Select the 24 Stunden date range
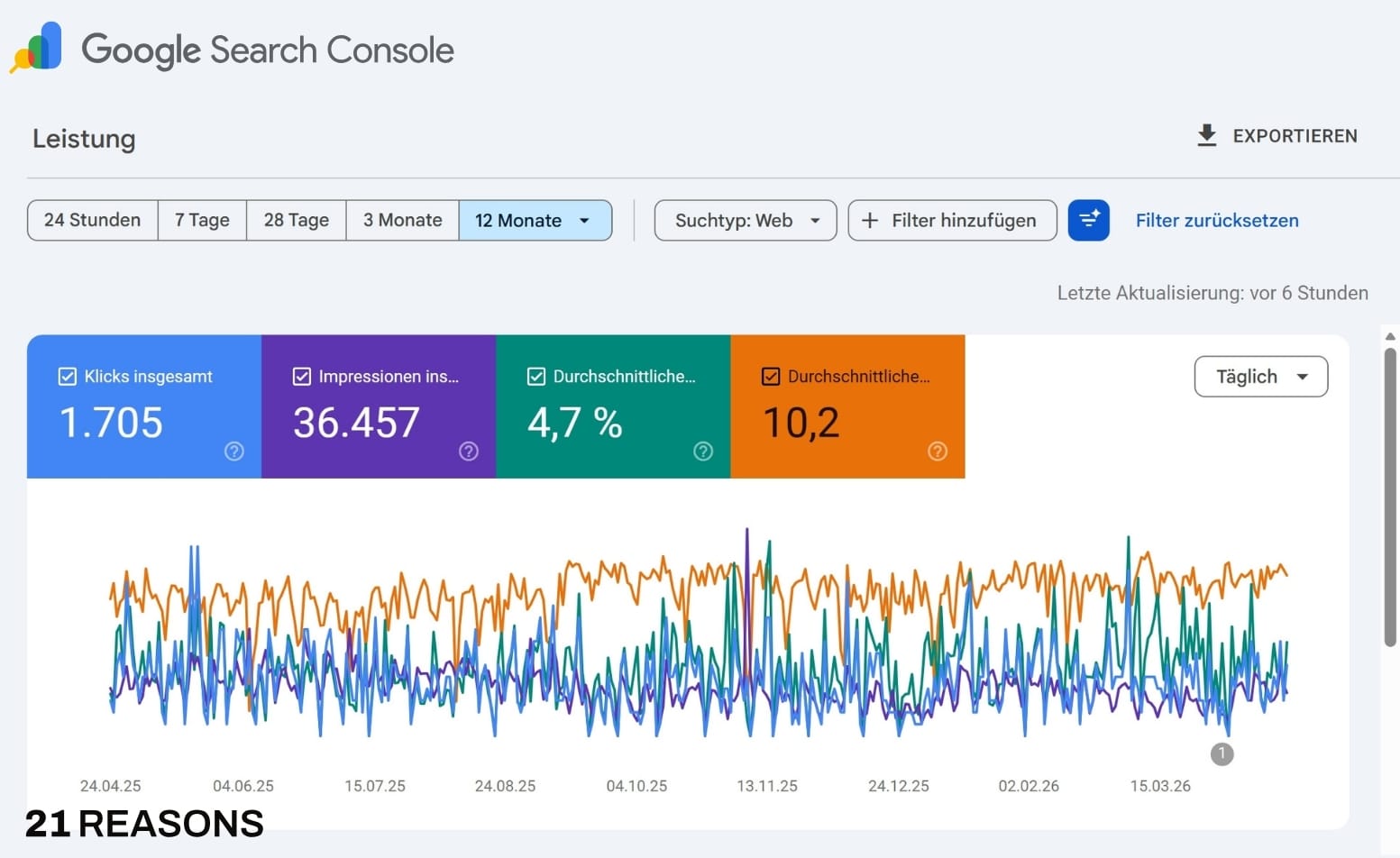 click(x=93, y=221)
